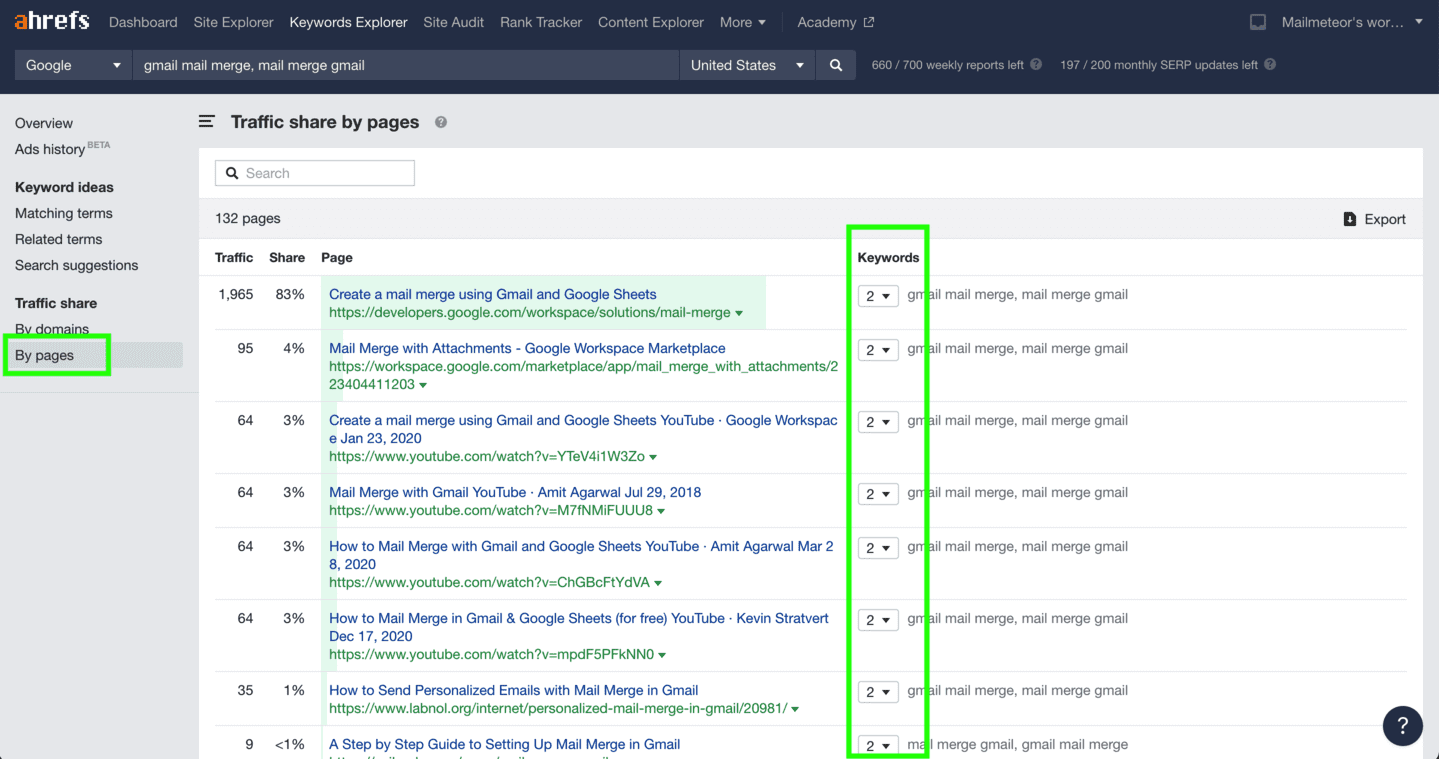Open Create a mail merge using Gmail and Google Sheets page title
1439x759 pixels.
click(x=493, y=294)
